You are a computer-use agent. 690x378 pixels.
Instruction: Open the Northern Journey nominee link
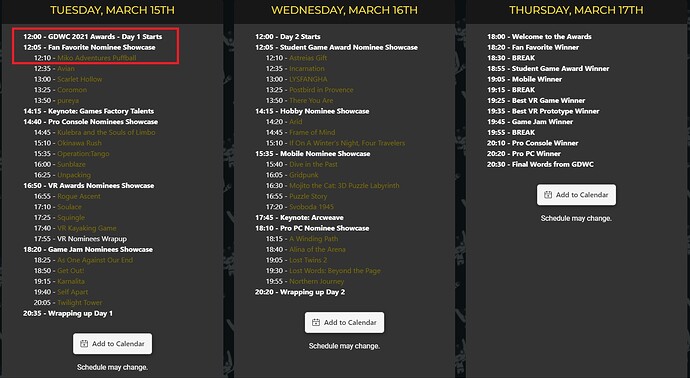317,281
